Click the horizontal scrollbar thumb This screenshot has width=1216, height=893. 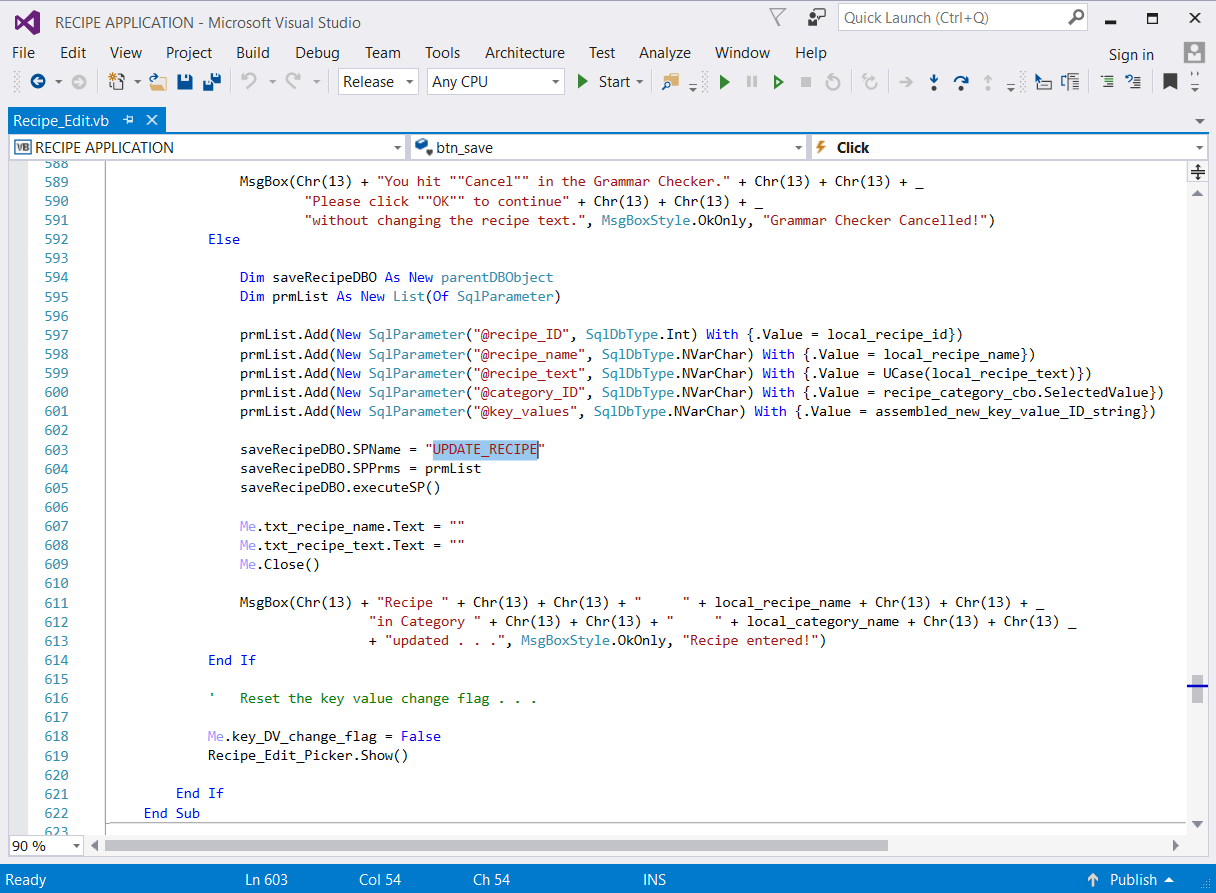[495, 845]
